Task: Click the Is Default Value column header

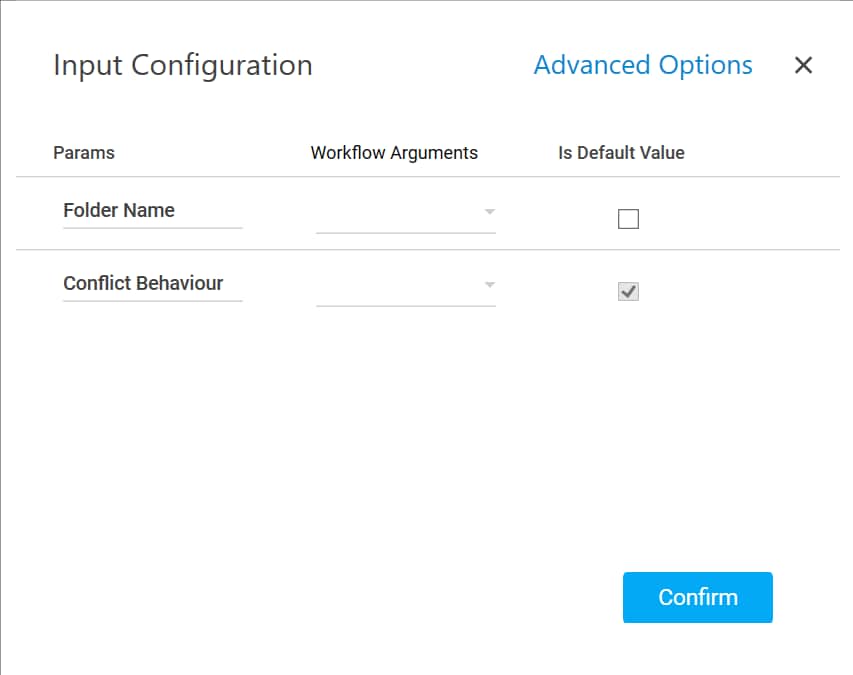Action: (x=621, y=153)
